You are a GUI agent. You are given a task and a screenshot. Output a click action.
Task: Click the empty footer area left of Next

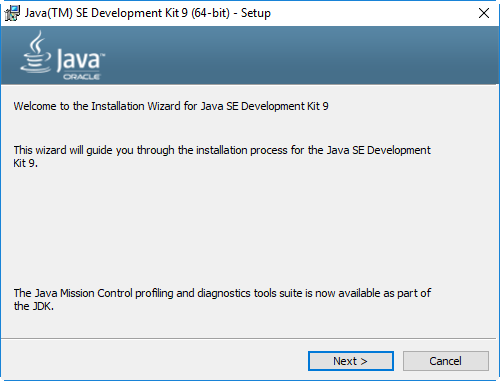click(x=153, y=361)
